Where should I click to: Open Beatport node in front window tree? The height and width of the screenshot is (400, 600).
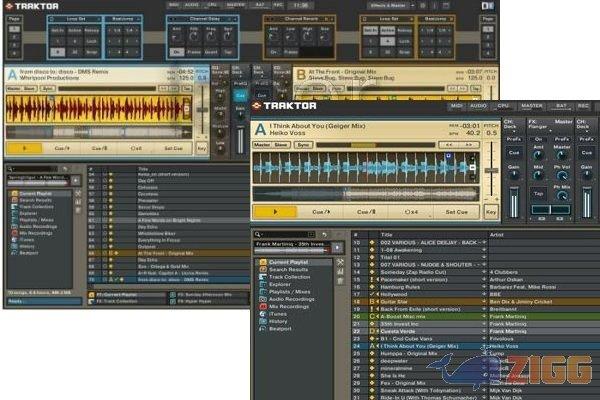[x=280, y=328]
